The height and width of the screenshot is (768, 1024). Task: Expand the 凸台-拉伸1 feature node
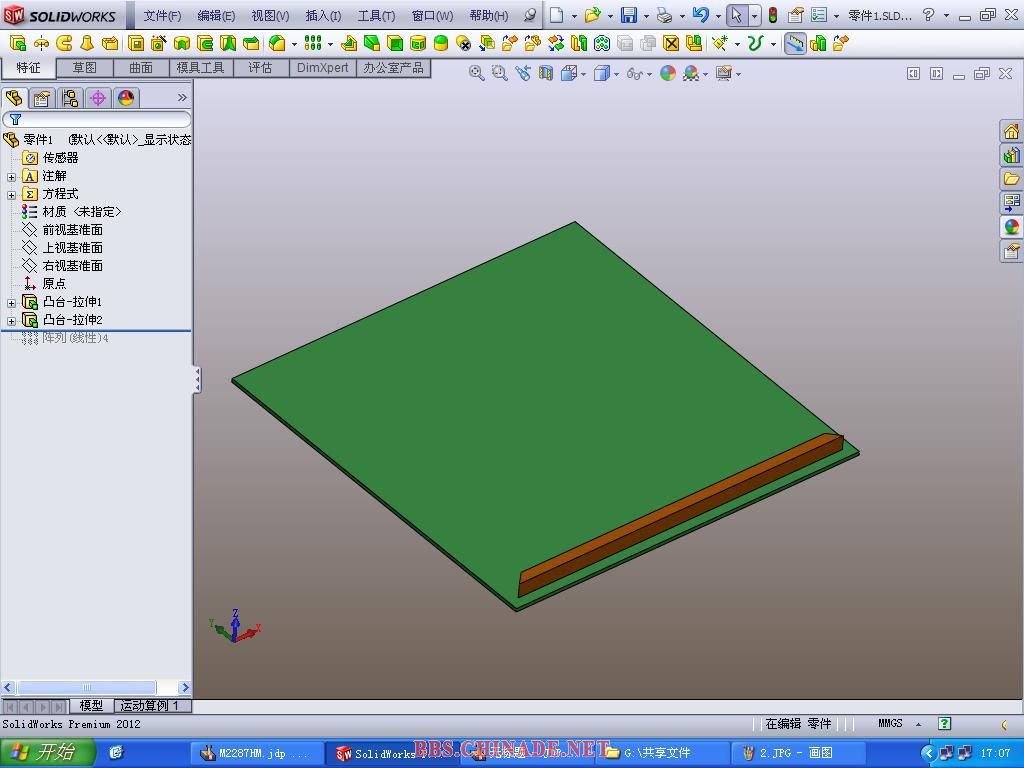click(12, 302)
